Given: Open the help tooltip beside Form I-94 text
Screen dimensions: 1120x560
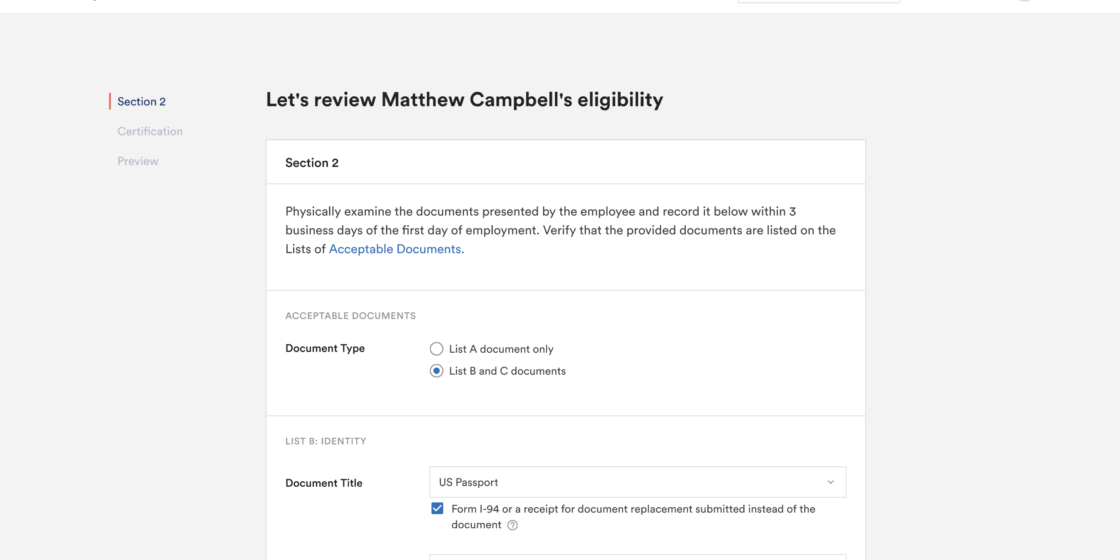Looking at the screenshot, I should [x=512, y=525].
